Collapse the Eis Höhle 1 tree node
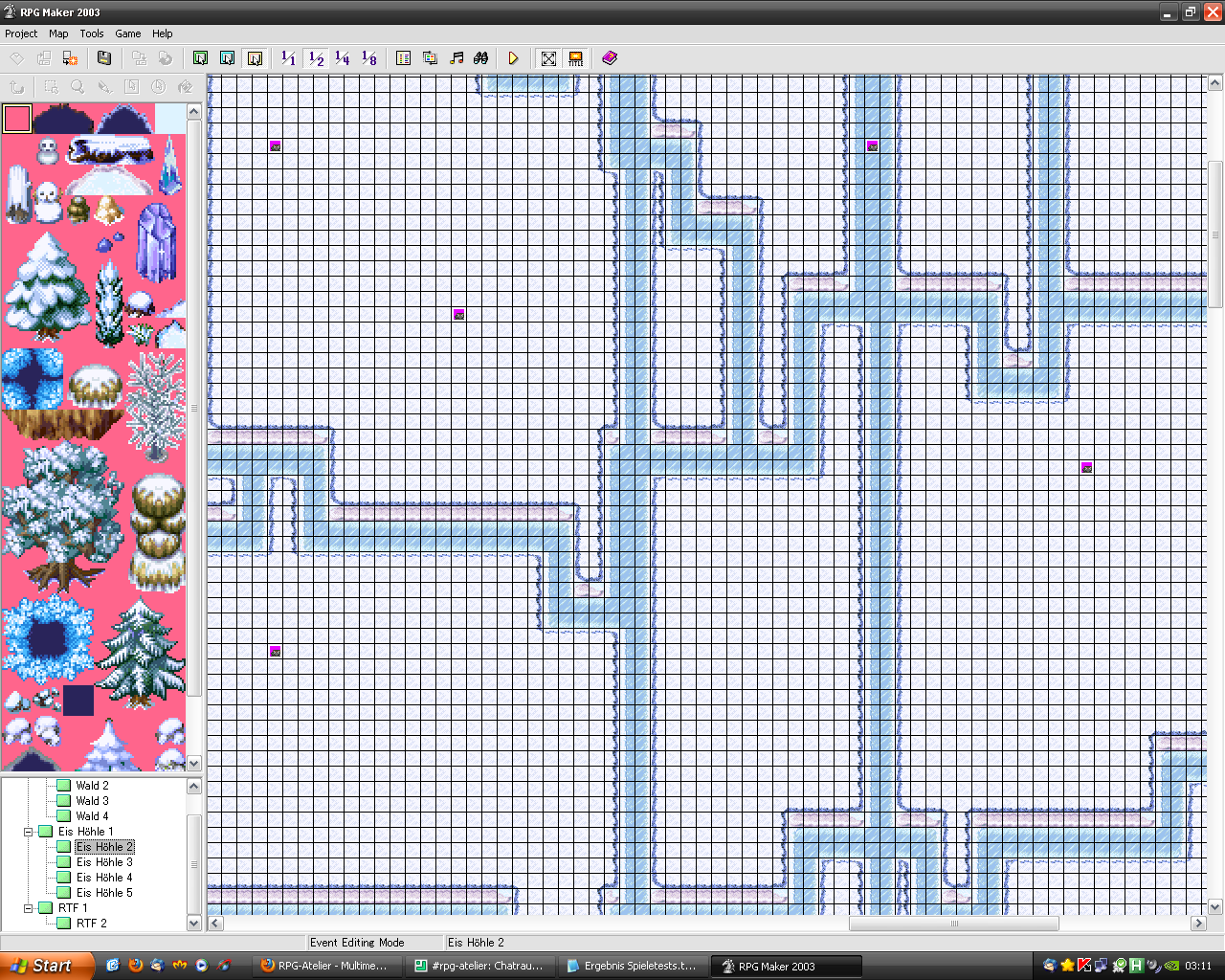This screenshot has width=1225, height=980. point(29,832)
